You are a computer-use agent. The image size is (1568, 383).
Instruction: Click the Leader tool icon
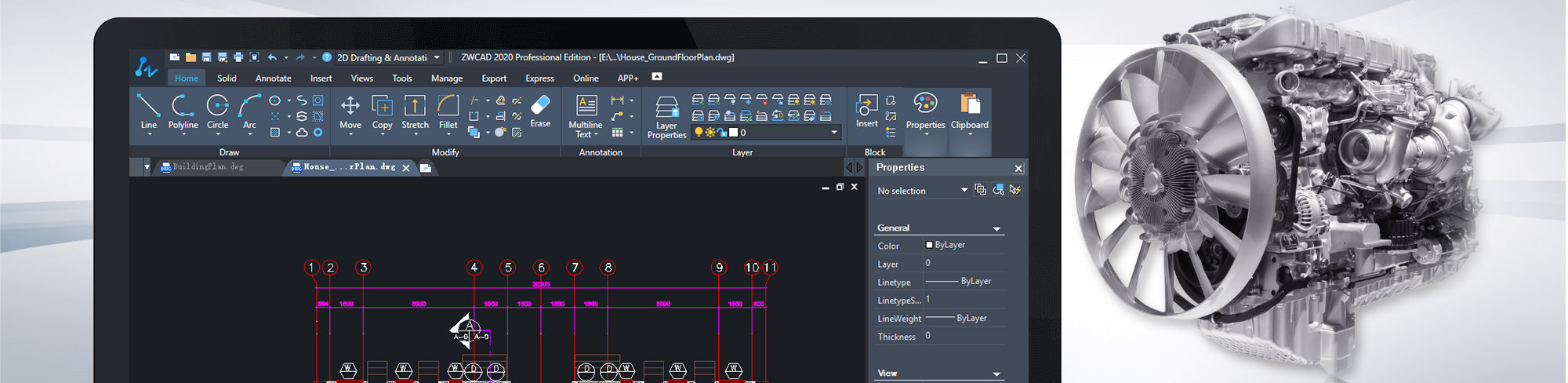pyautogui.click(x=617, y=116)
